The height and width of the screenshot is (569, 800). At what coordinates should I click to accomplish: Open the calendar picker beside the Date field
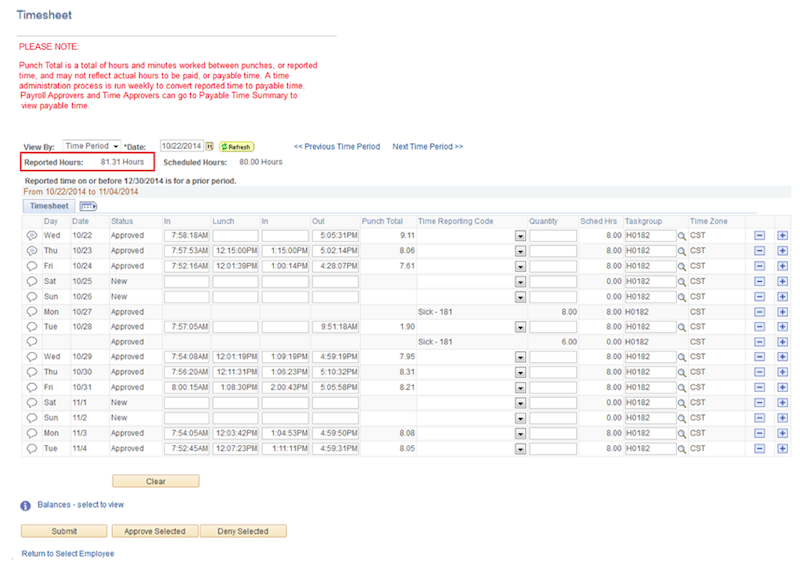pos(210,146)
